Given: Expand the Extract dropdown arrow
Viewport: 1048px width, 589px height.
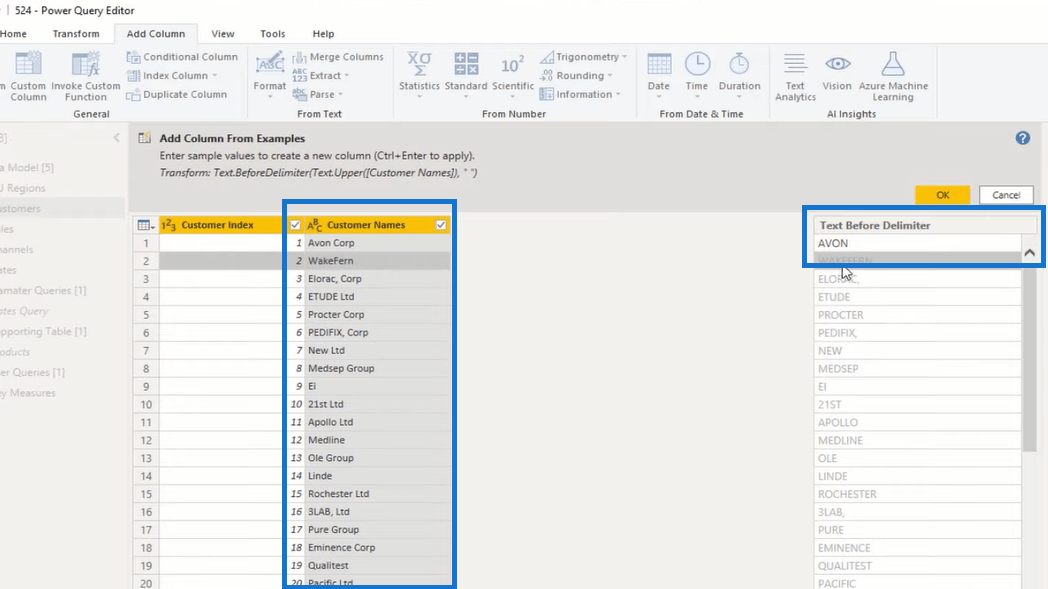Looking at the screenshot, I should tap(347, 76).
